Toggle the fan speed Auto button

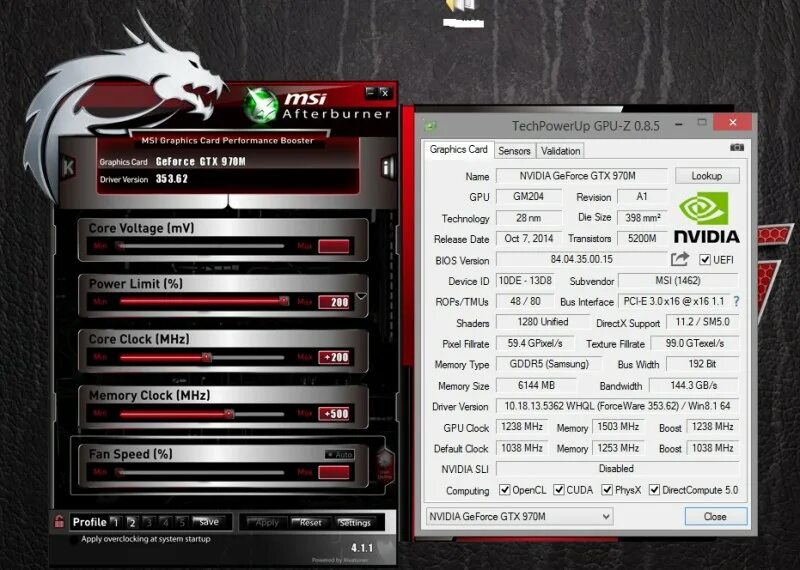coord(340,454)
